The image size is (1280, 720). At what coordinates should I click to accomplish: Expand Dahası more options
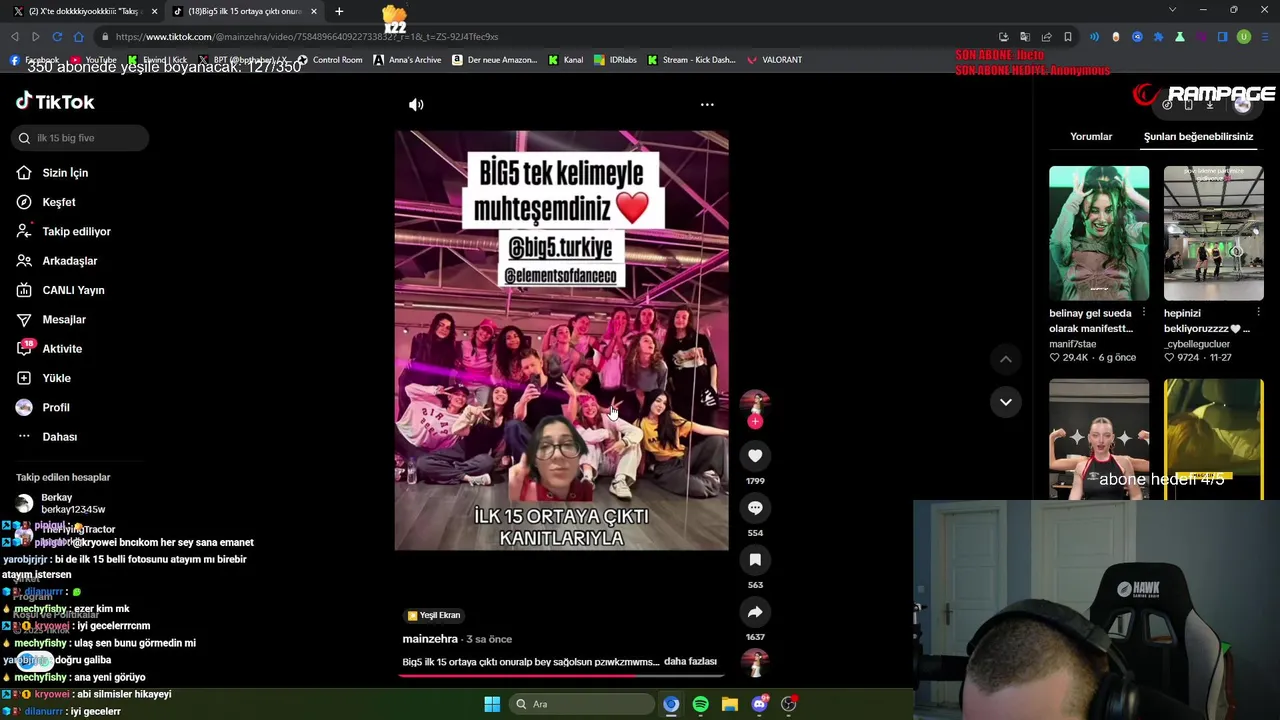click(x=59, y=437)
